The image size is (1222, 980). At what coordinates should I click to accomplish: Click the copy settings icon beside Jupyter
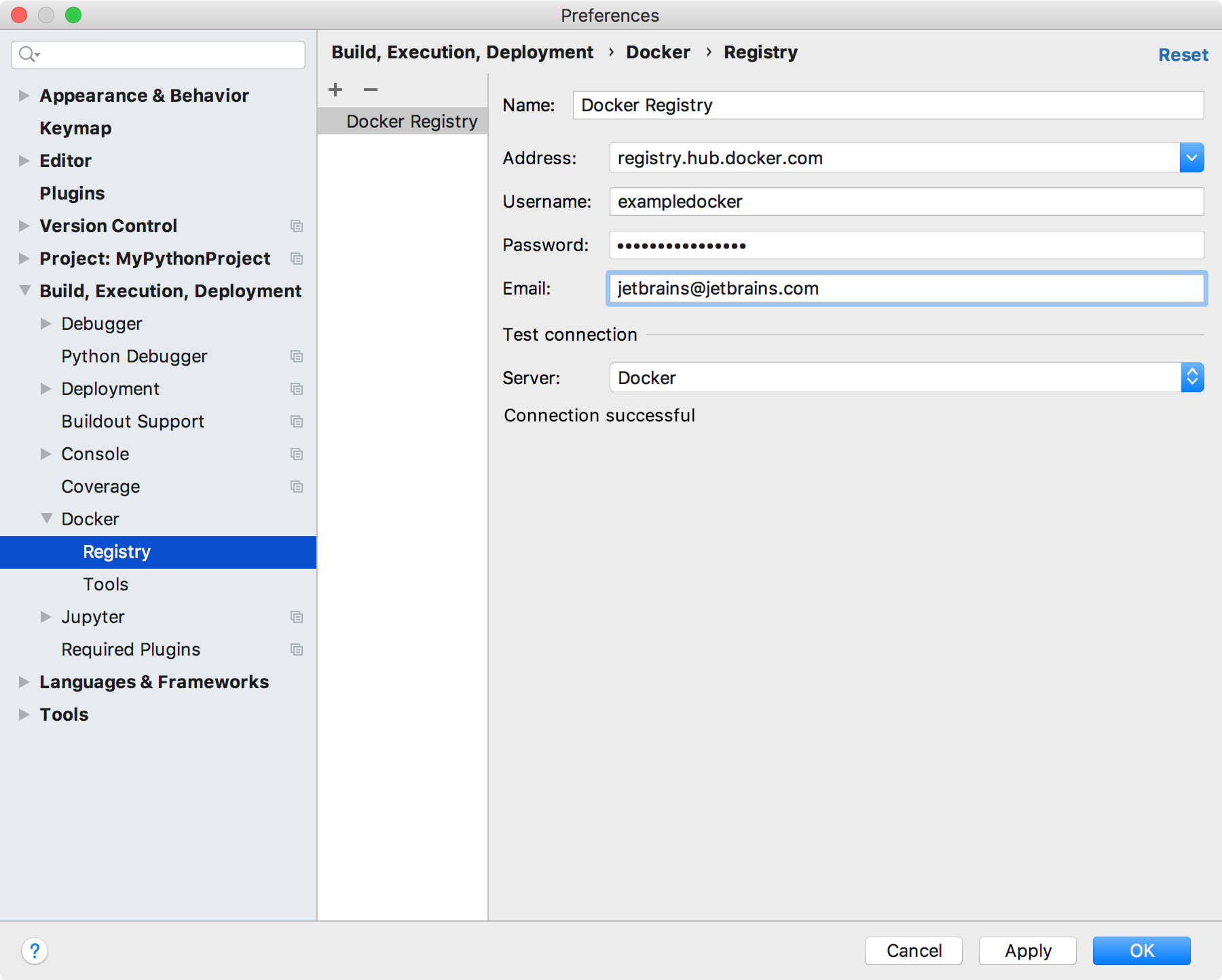tap(297, 617)
